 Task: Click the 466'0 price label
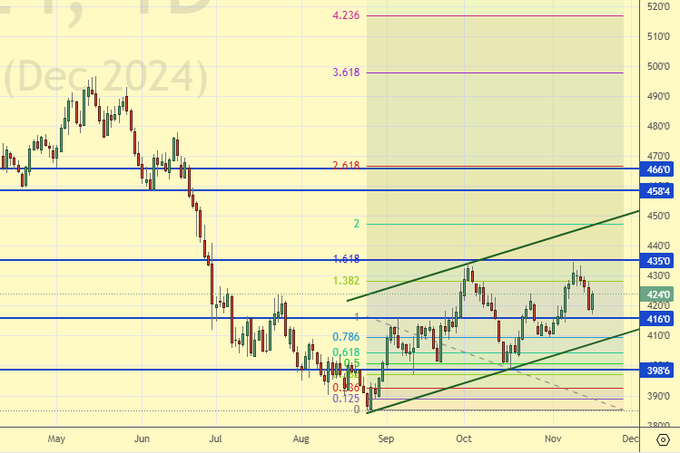point(659,171)
